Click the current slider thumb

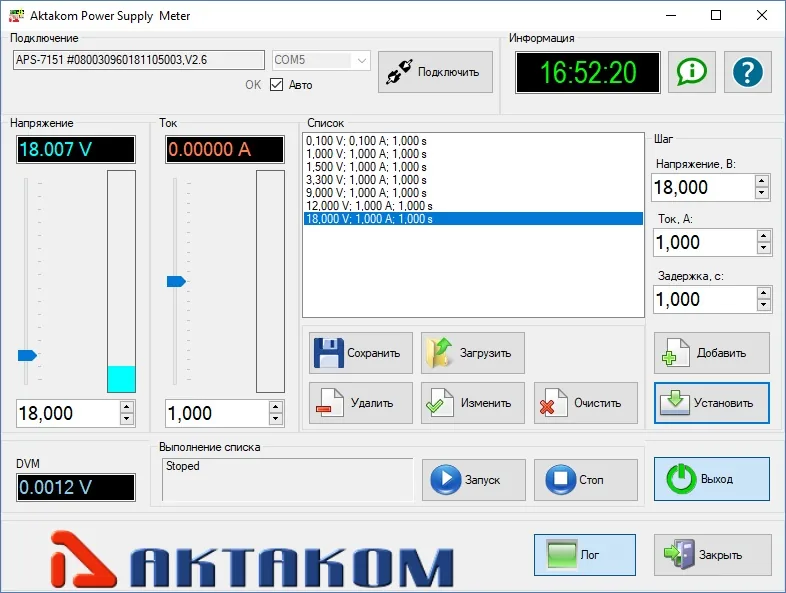pyautogui.click(x=176, y=282)
